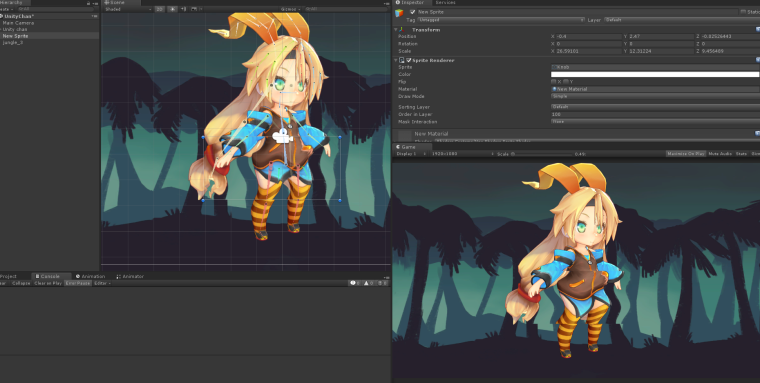This screenshot has height=383, width=760.
Task: Click the Color swatch of Sprite Renderer
Action: coord(655,74)
